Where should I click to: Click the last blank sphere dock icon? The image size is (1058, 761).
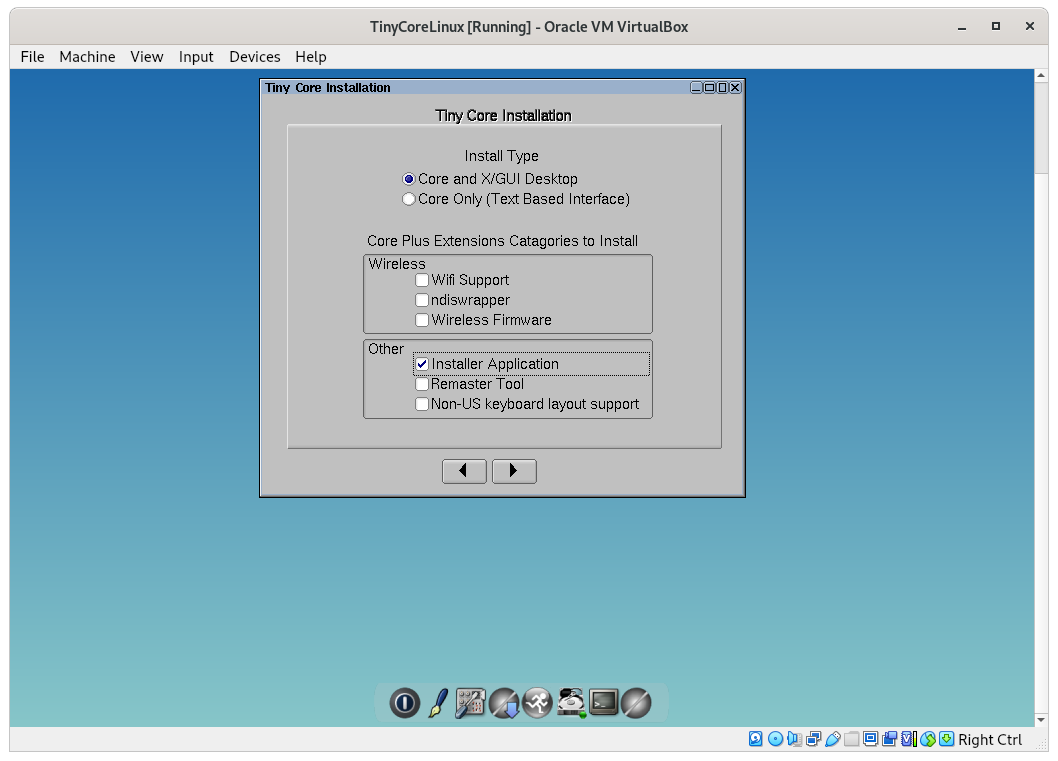coord(636,703)
